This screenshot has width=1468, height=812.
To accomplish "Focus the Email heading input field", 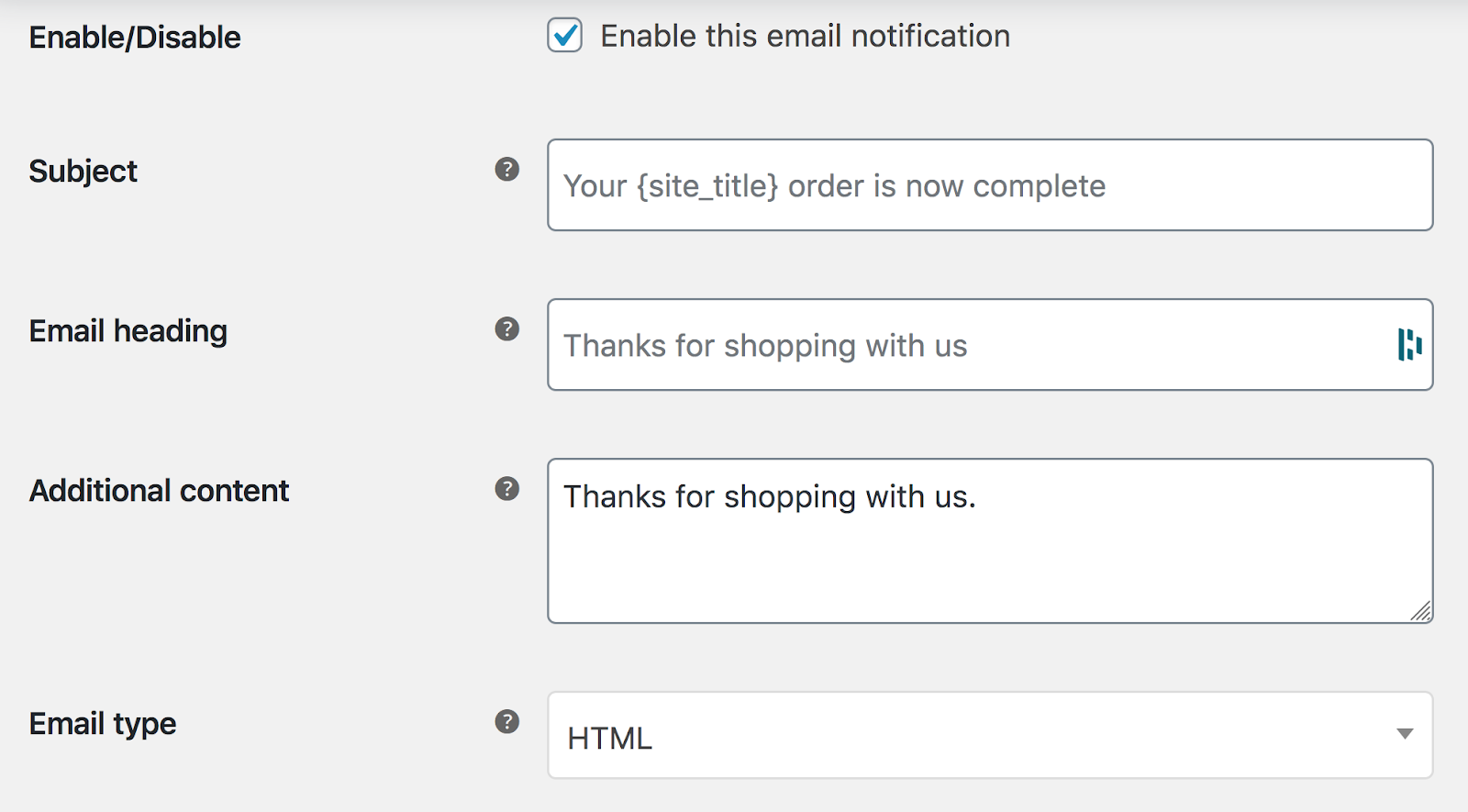I will (x=1147, y=345).
